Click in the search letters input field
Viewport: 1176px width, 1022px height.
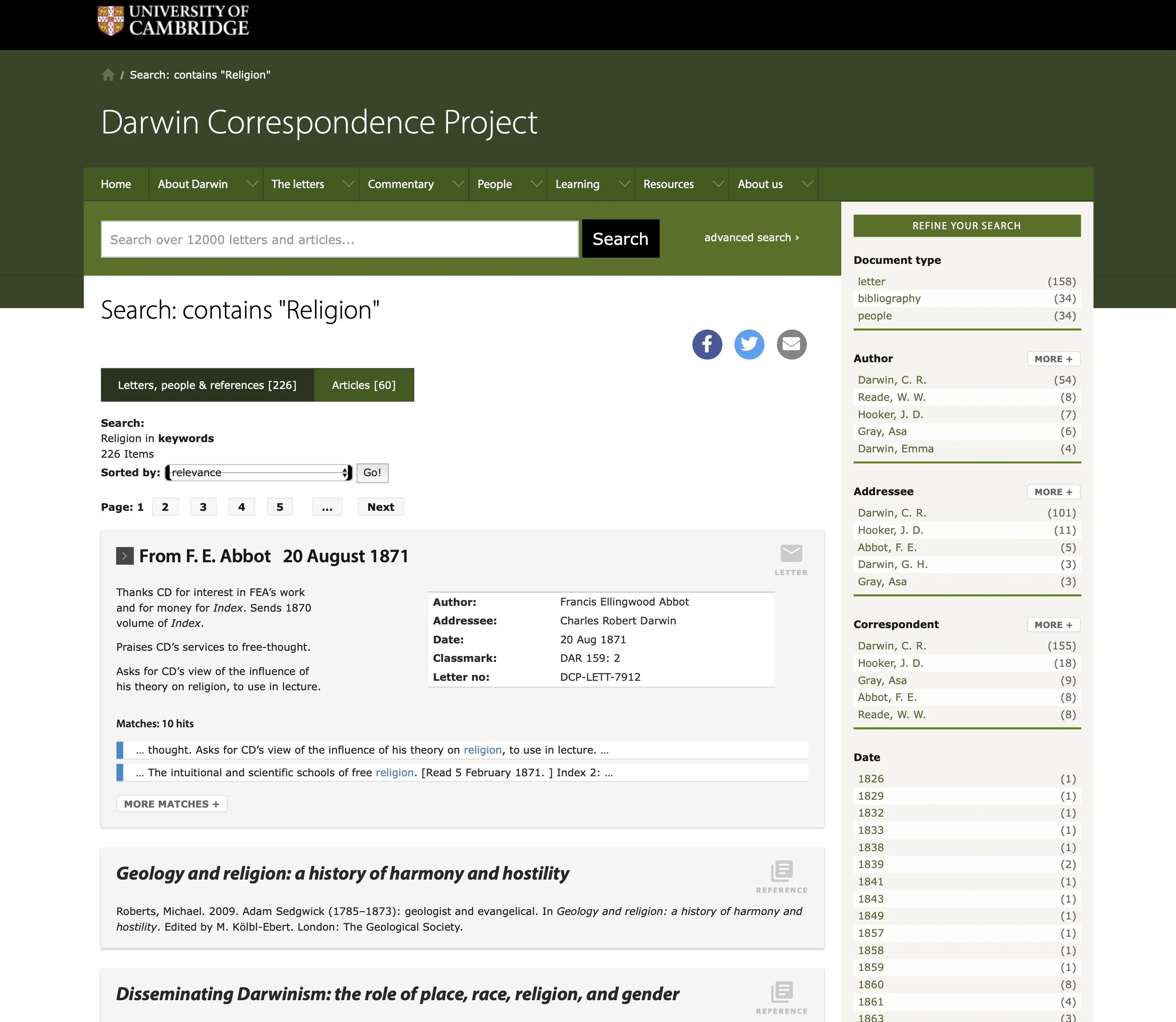pos(340,240)
